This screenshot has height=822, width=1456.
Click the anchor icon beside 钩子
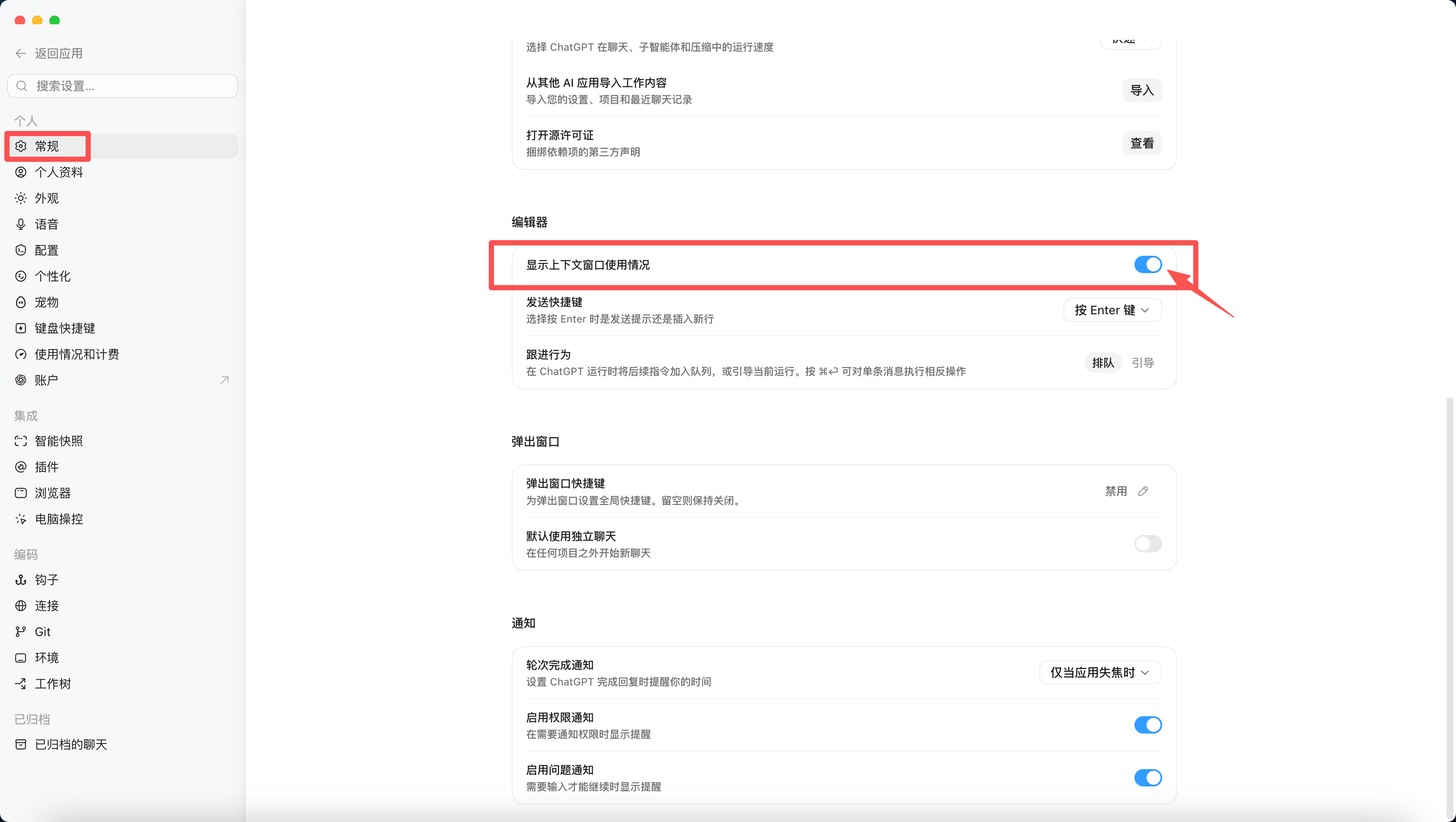21,580
